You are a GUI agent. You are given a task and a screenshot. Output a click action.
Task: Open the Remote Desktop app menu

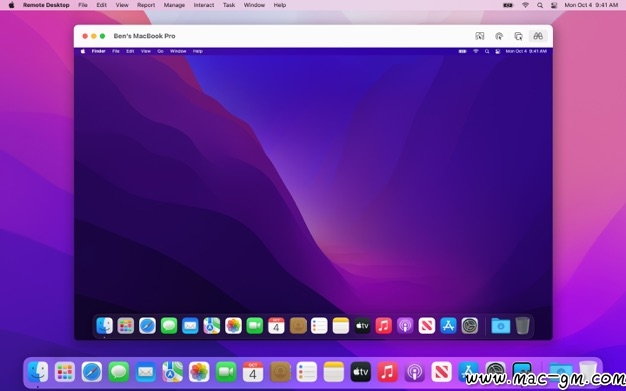tap(46, 5)
